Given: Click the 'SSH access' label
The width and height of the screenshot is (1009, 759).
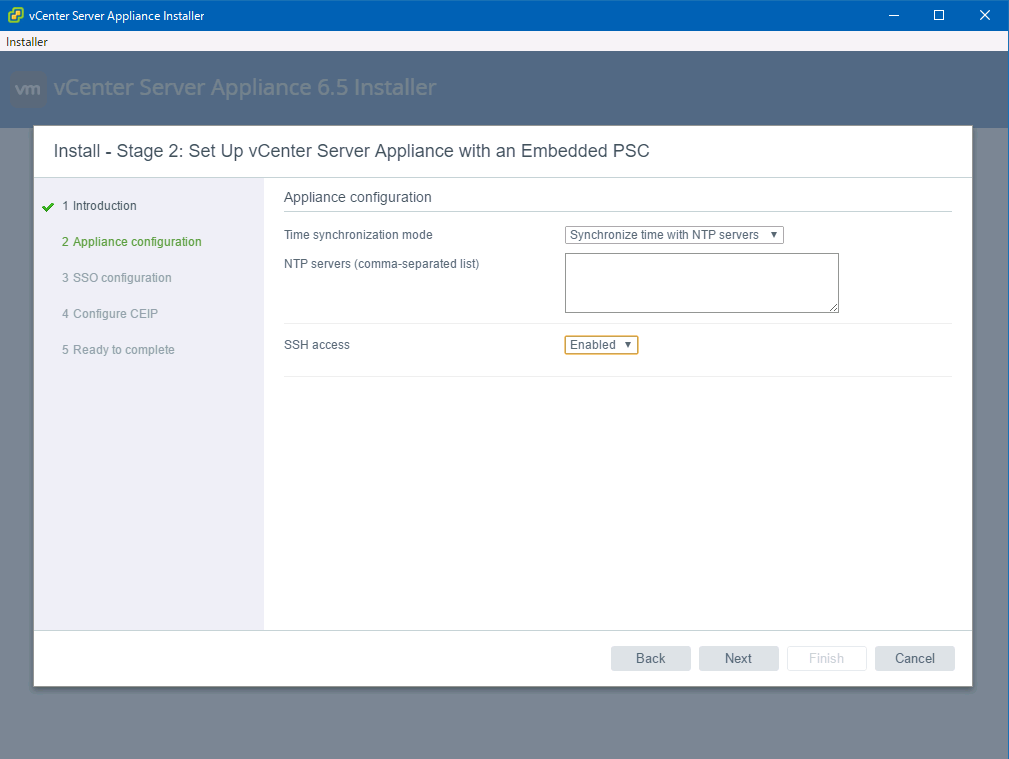Looking at the screenshot, I should coord(317,345).
